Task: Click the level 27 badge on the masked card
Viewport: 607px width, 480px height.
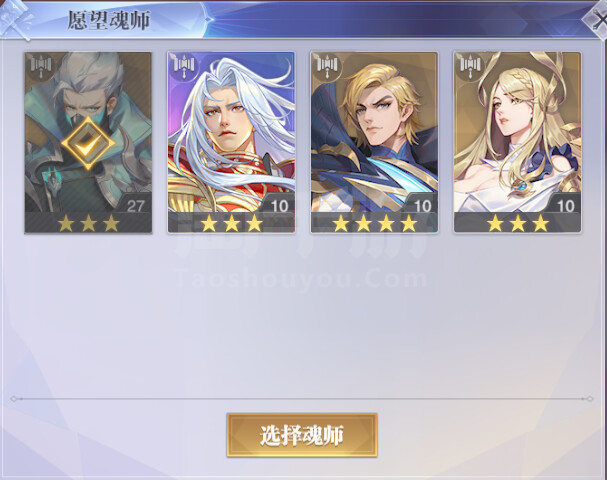Action: point(135,206)
